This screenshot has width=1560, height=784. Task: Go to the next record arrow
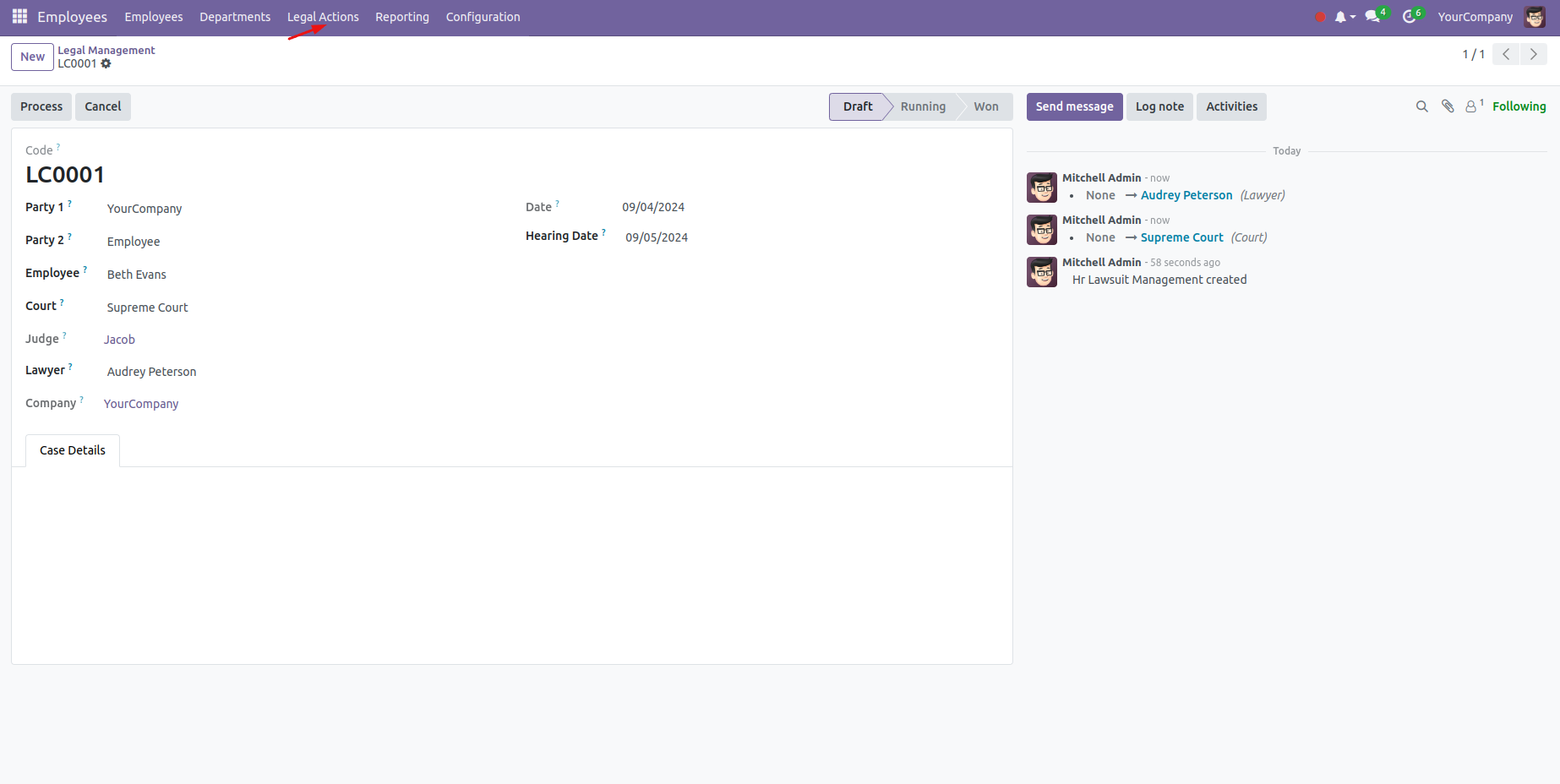1533,54
